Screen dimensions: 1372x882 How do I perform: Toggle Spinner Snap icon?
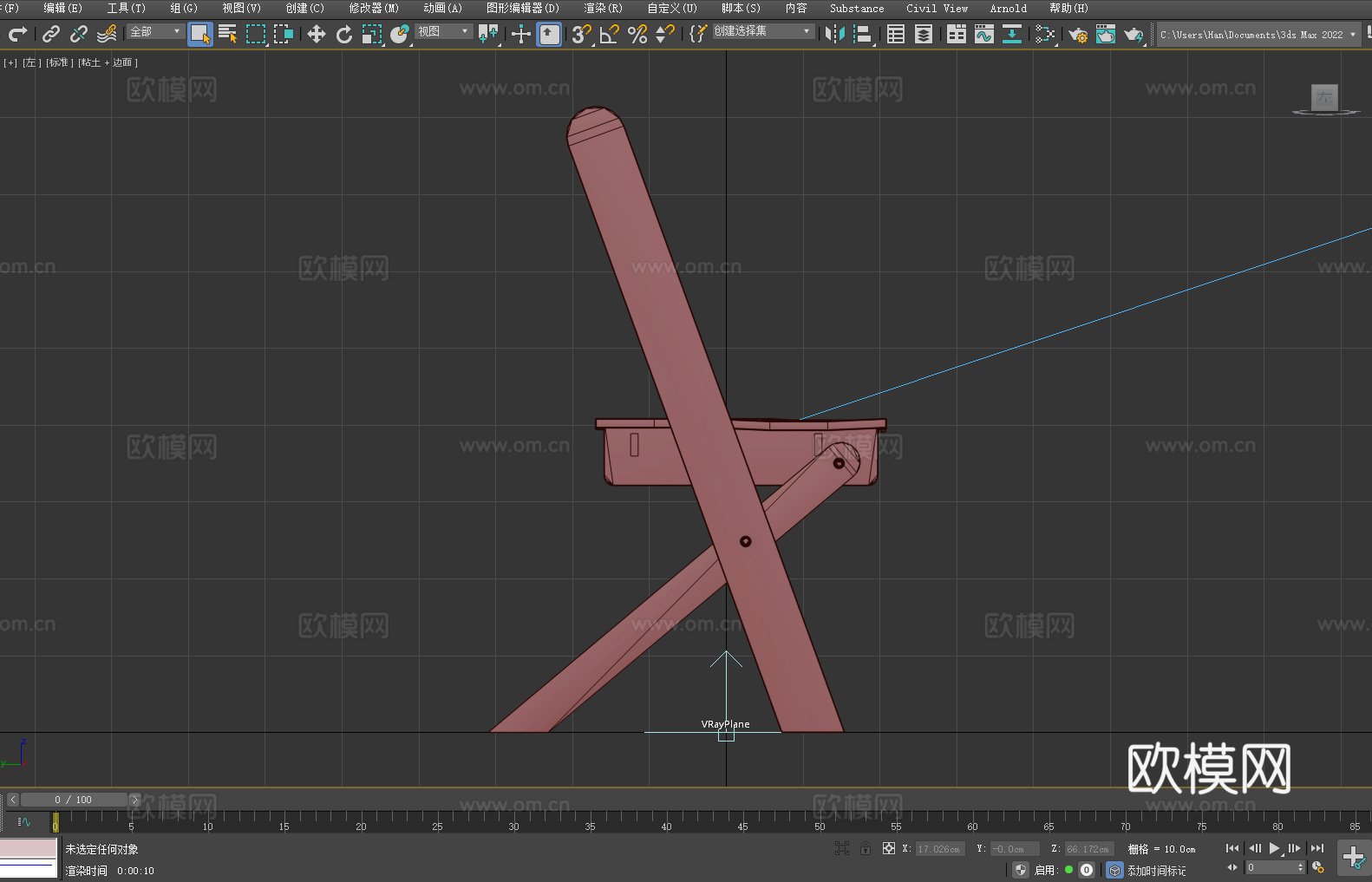665,34
